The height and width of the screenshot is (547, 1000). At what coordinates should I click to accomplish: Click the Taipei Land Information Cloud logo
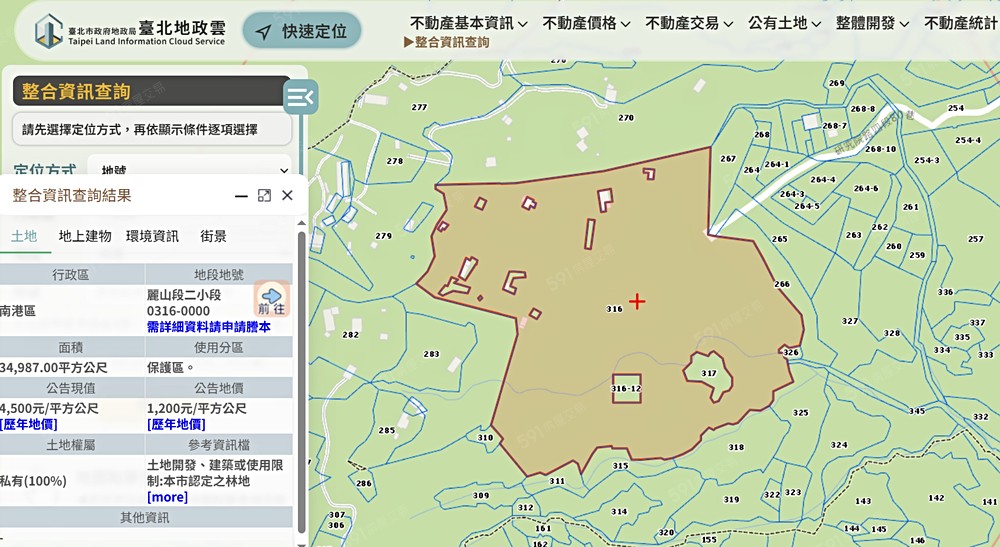tap(130, 30)
